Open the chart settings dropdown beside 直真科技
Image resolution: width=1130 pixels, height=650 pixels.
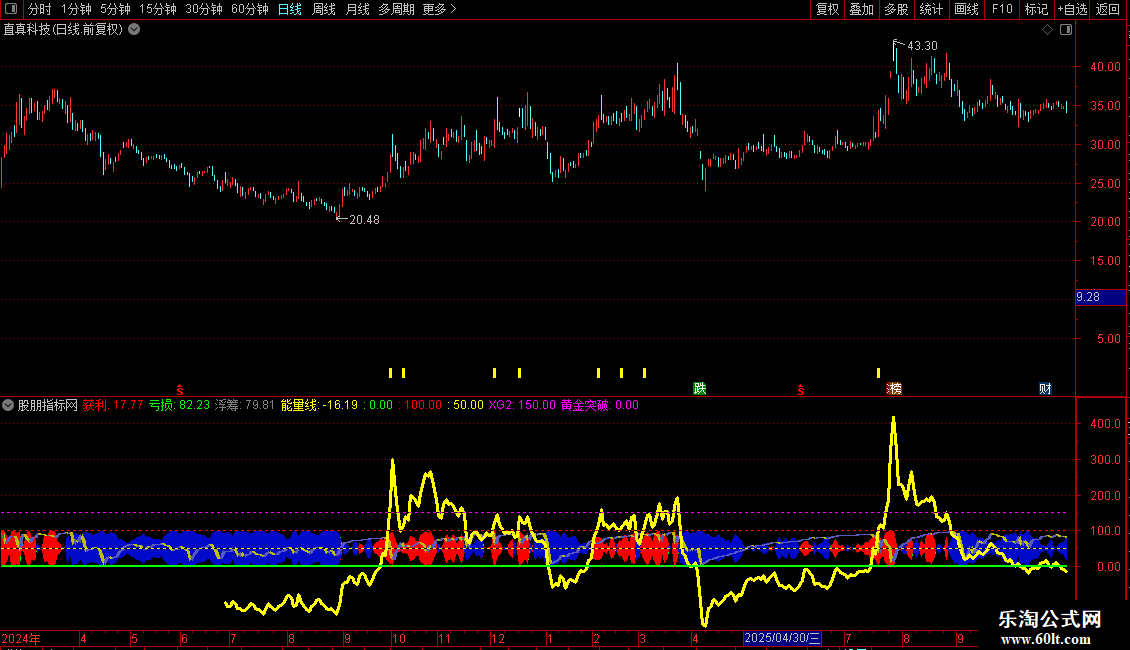click(x=134, y=30)
